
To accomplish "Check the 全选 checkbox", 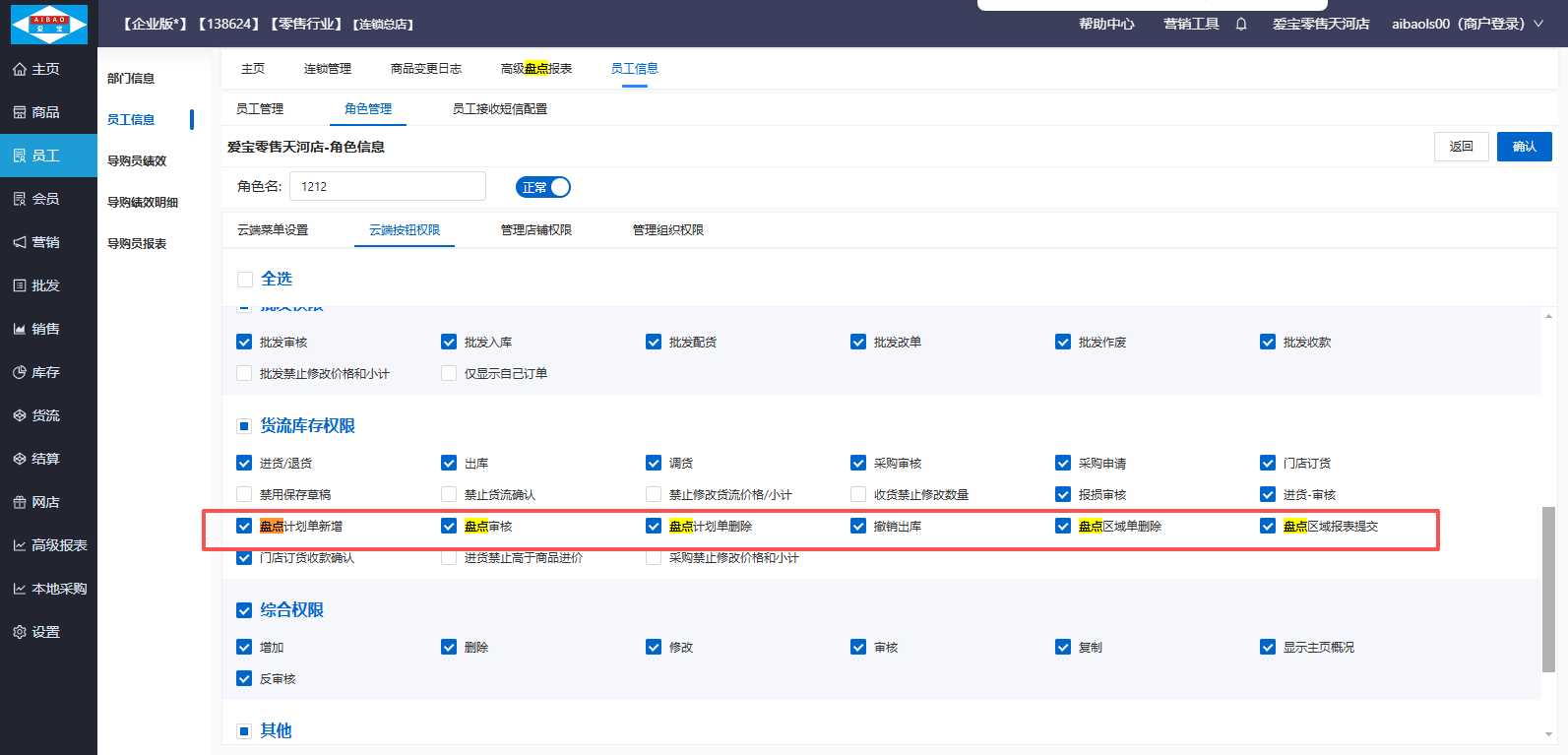I will [245, 280].
